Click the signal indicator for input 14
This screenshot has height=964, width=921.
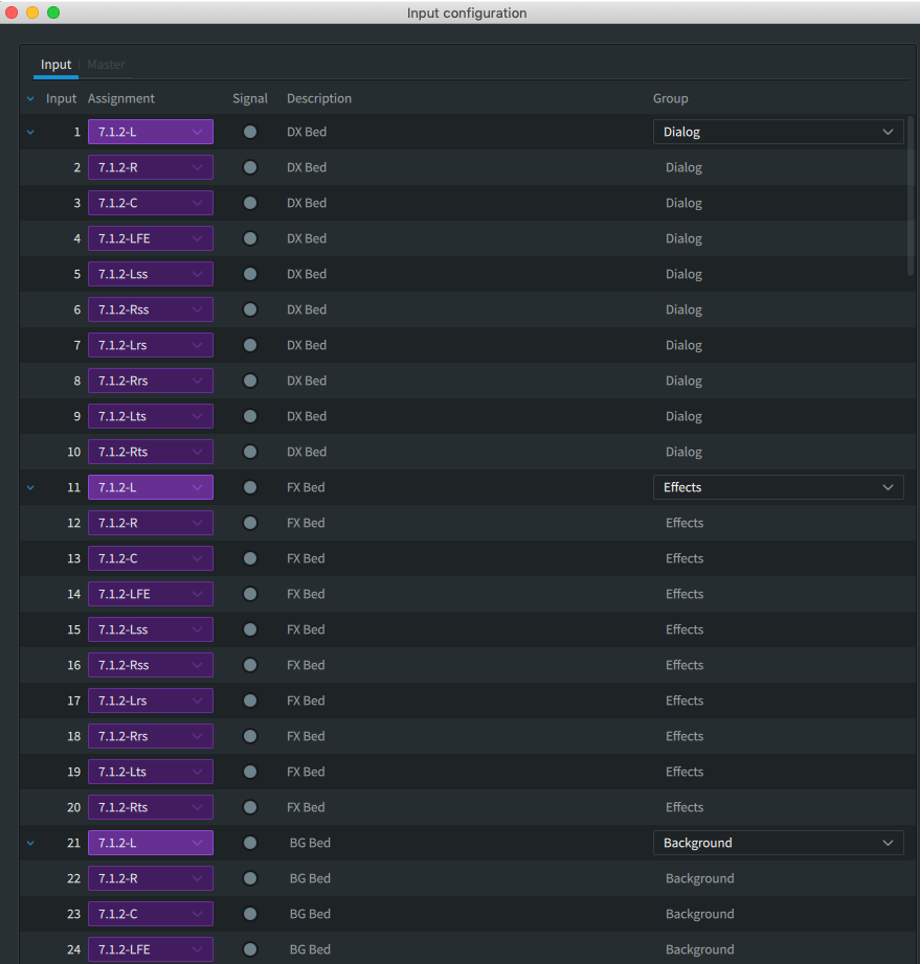[250, 594]
